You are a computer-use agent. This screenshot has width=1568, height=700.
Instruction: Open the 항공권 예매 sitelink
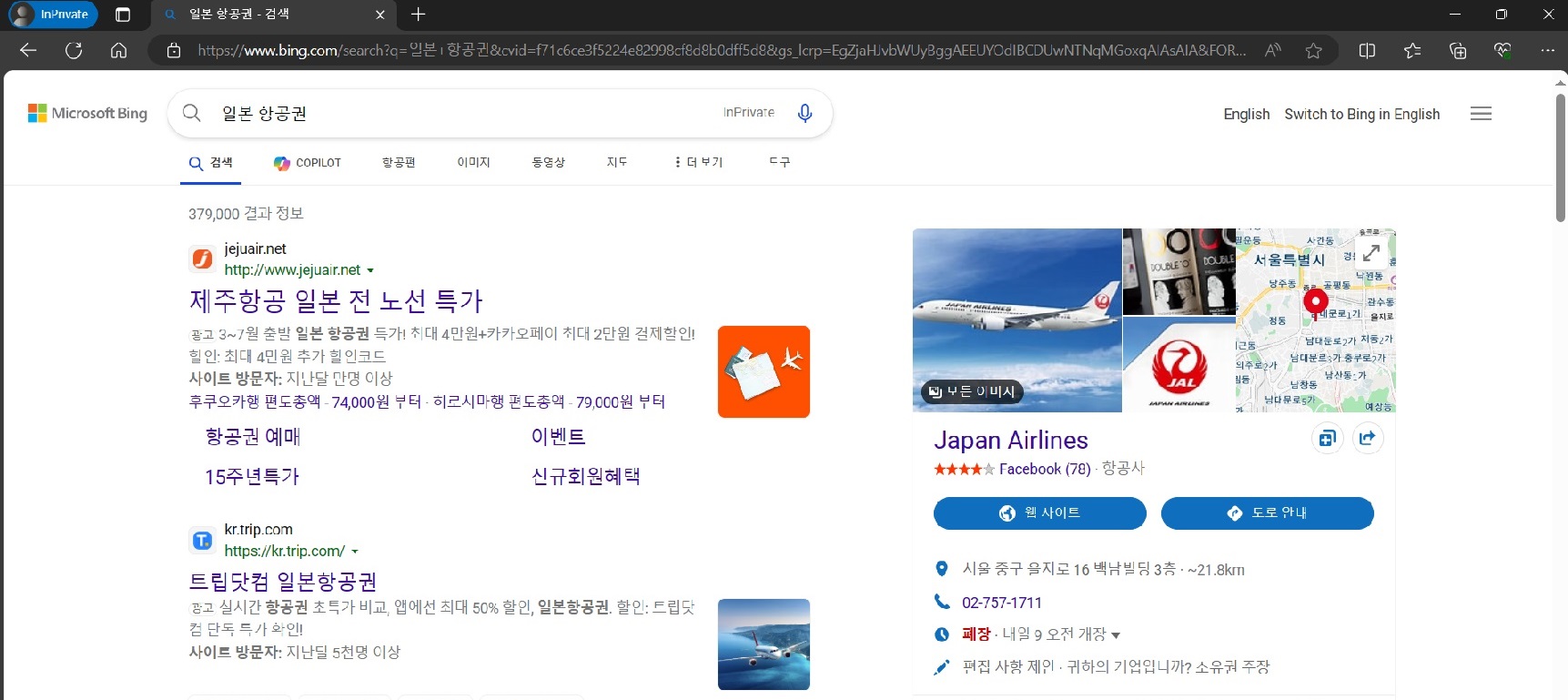point(253,437)
